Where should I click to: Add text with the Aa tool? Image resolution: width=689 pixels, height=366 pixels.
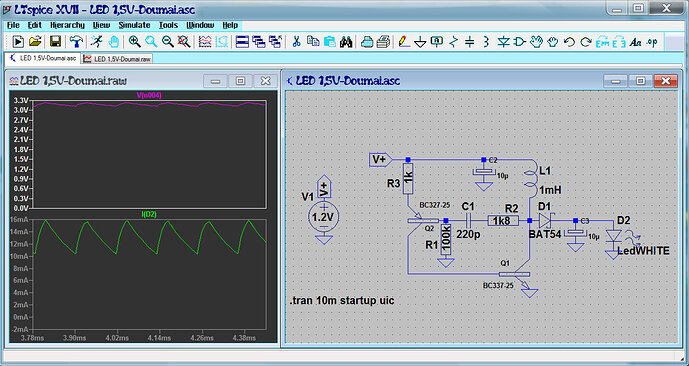[x=635, y=42]
